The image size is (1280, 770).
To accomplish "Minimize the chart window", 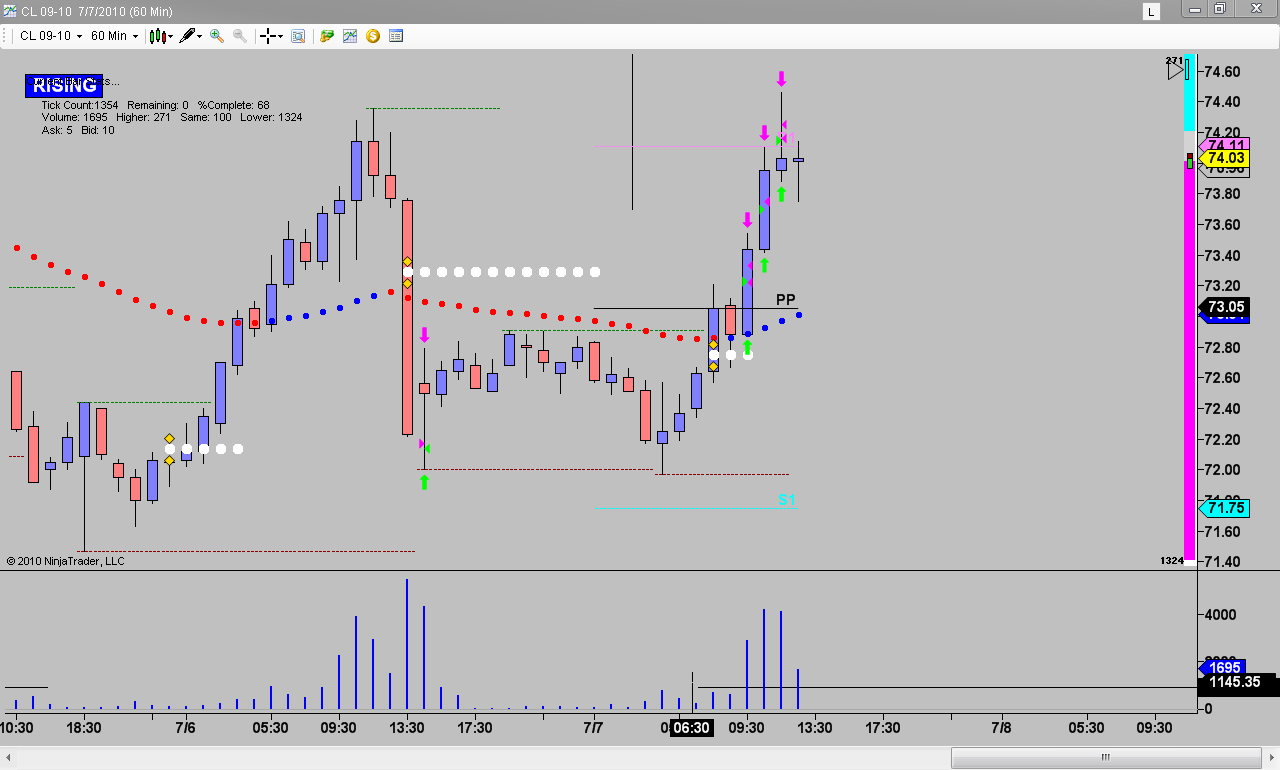I will coord(1194,9).
